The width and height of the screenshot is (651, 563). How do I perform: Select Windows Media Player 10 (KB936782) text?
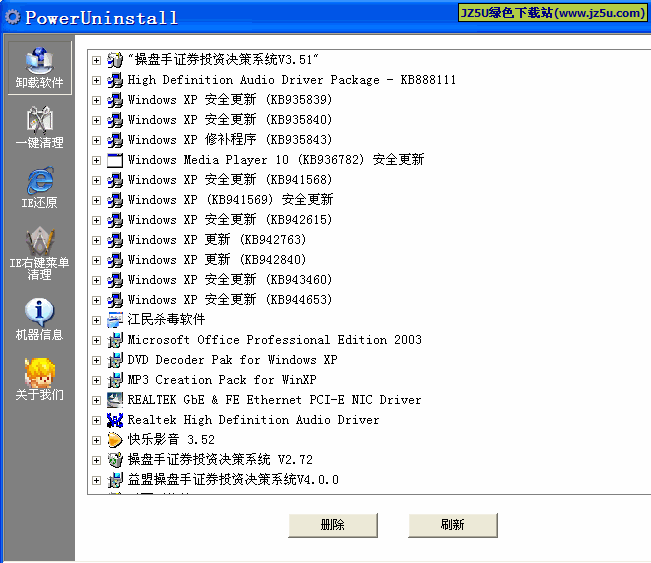pos(276,160)
